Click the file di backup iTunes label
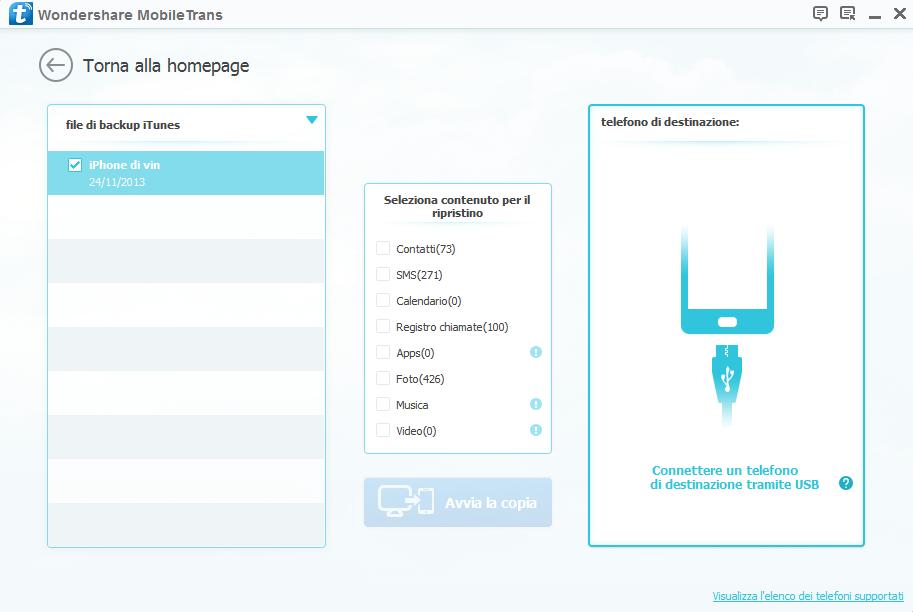The height and width of the screenshot is (612, 913). [x=123, y=125]
